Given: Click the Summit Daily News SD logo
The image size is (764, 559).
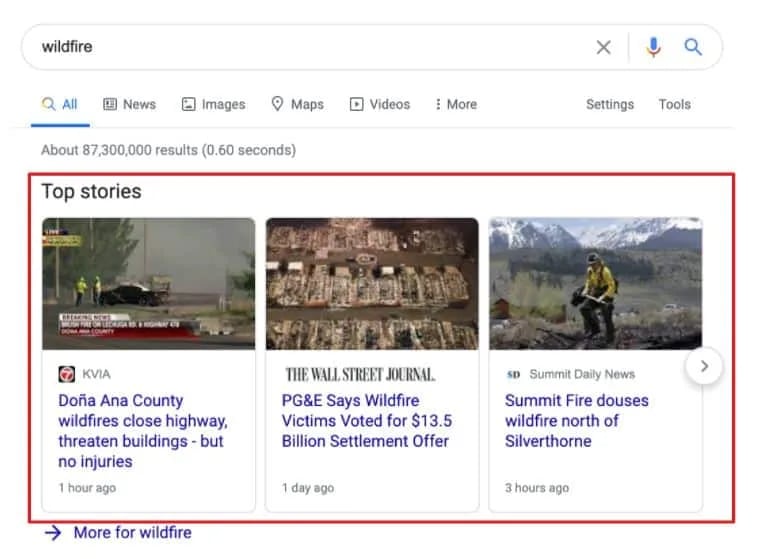Looking at the screenshot, I should pyautogui.click(x=513, y=374).
